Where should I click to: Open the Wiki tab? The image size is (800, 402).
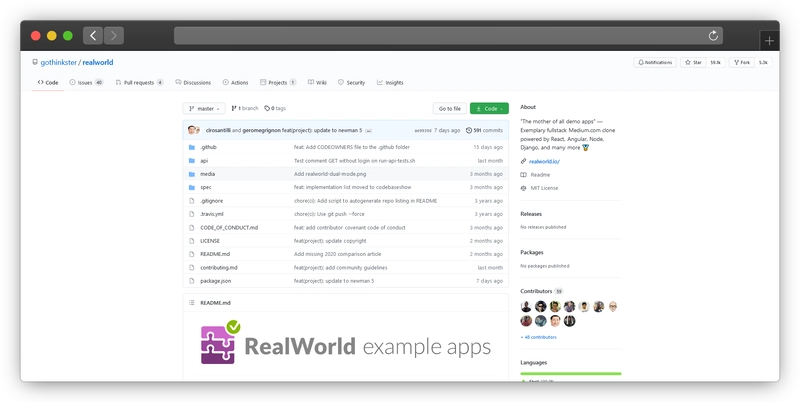[x=317, y=83]
